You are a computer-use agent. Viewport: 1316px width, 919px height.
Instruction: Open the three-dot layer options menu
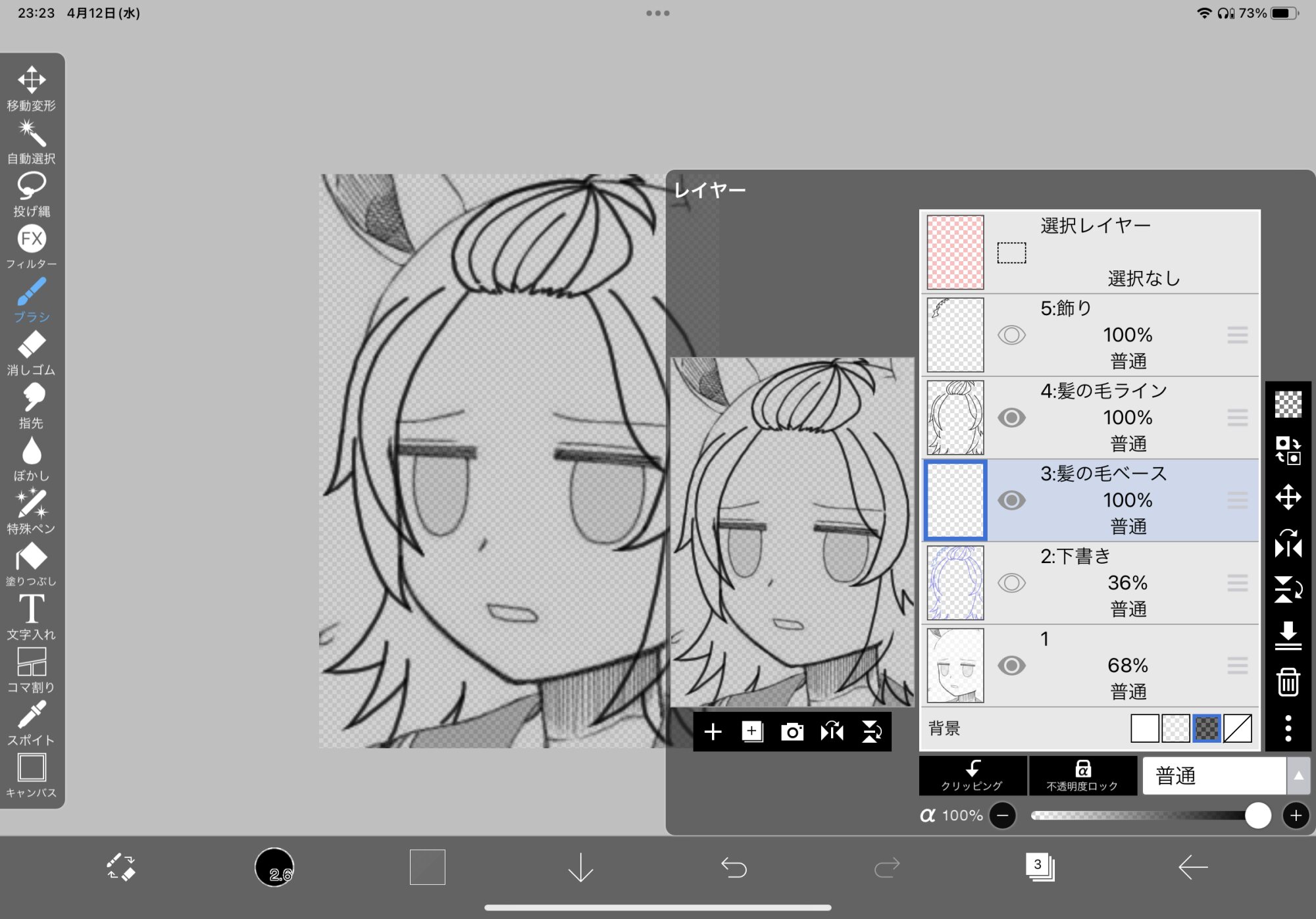(x=1288, y=728)
